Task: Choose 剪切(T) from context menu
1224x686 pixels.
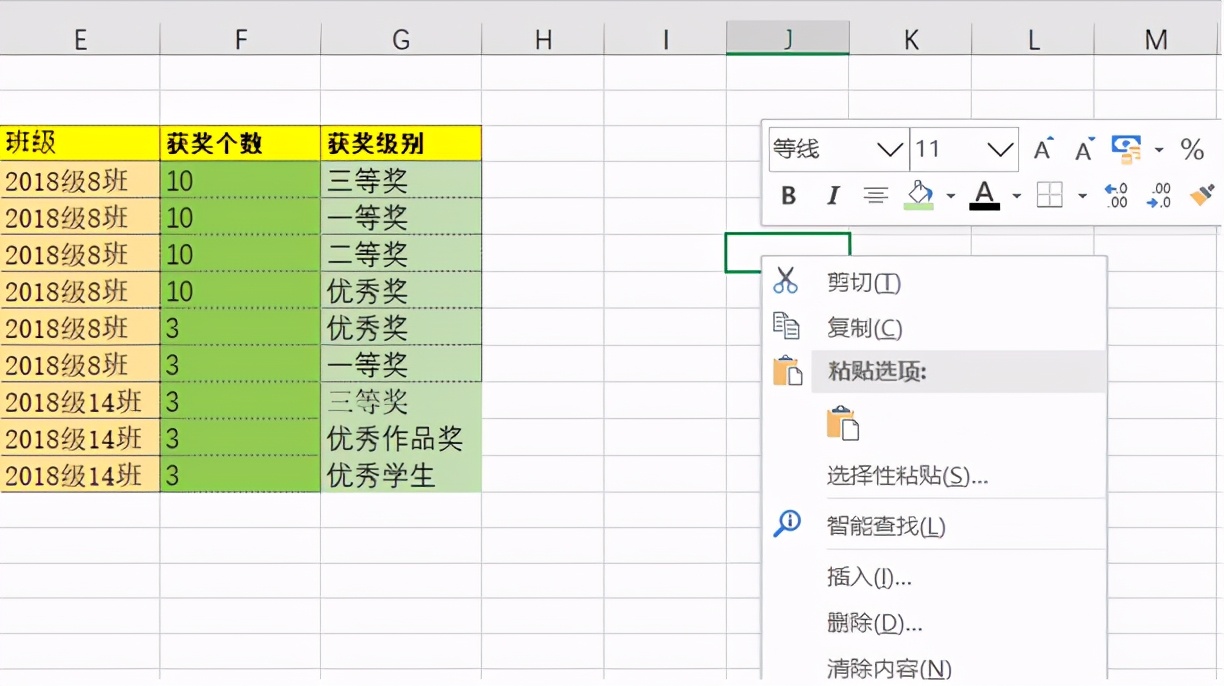Action: coord(935,283)
